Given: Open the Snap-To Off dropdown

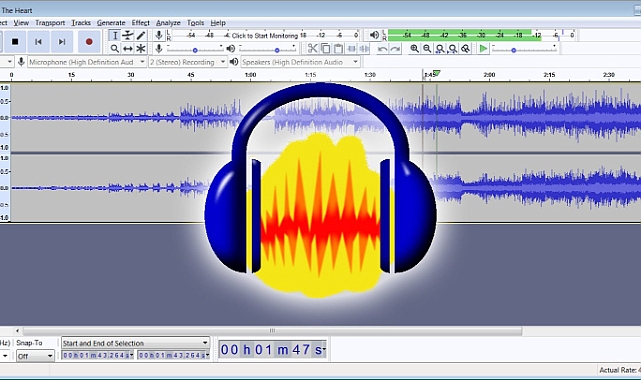Looking at the screenshot, I should 35,356.
